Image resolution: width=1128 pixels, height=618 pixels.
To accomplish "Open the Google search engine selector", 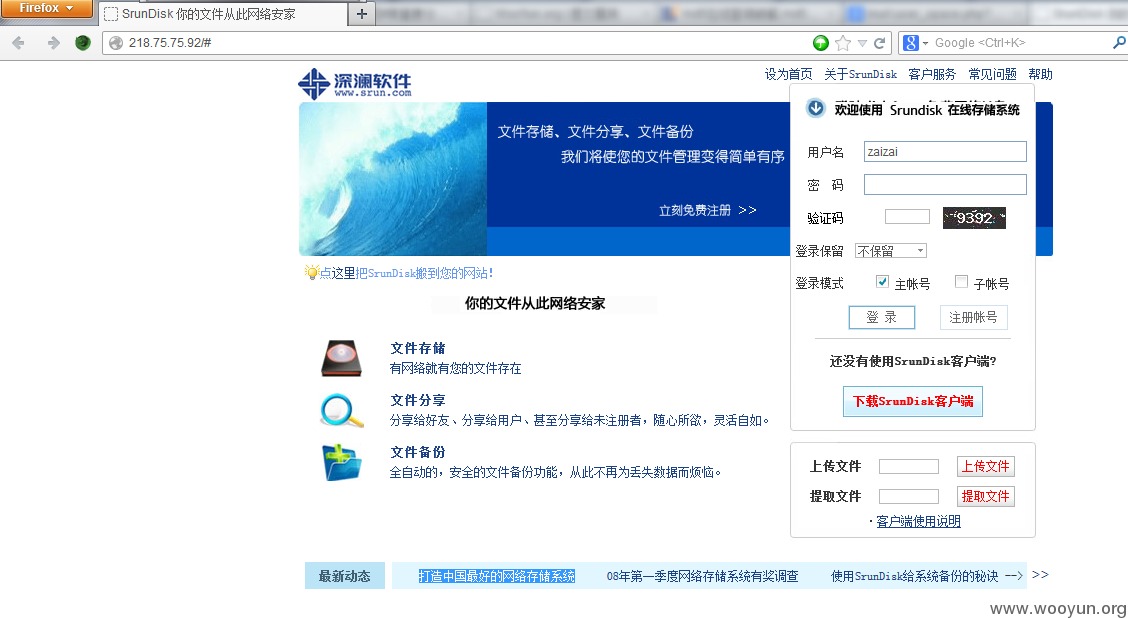I will (916, 43).
